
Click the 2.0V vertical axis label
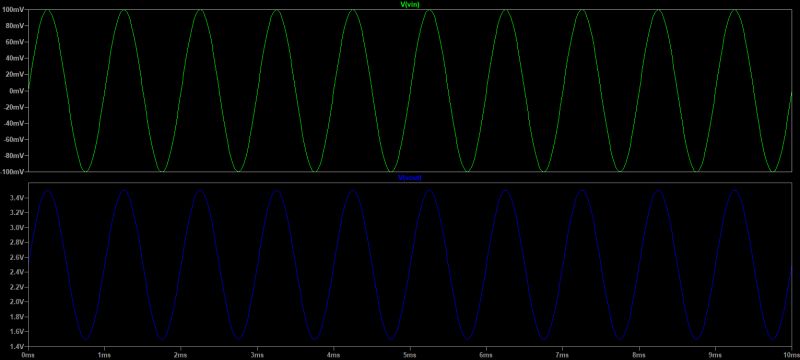click(x=17, y=302)
